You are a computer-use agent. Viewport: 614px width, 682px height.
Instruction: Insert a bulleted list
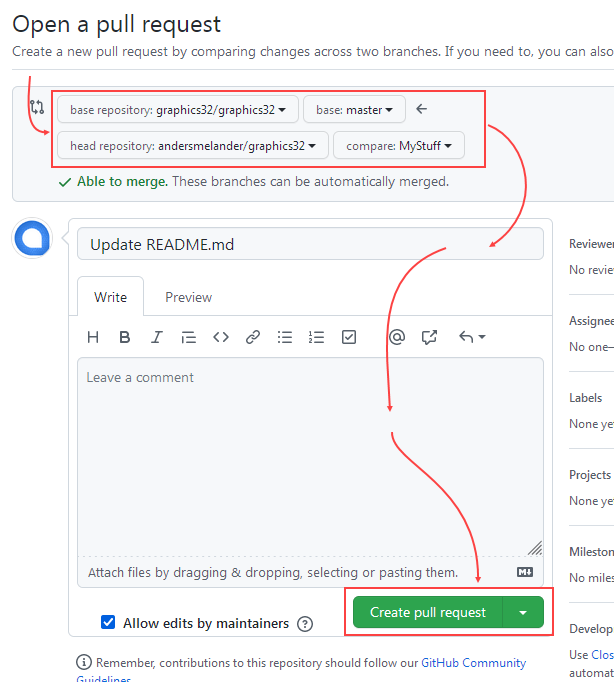coord(285,337)
